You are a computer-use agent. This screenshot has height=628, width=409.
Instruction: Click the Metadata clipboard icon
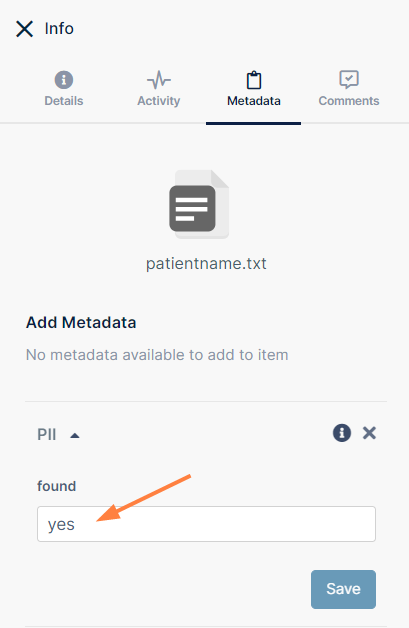coord(254,80)
